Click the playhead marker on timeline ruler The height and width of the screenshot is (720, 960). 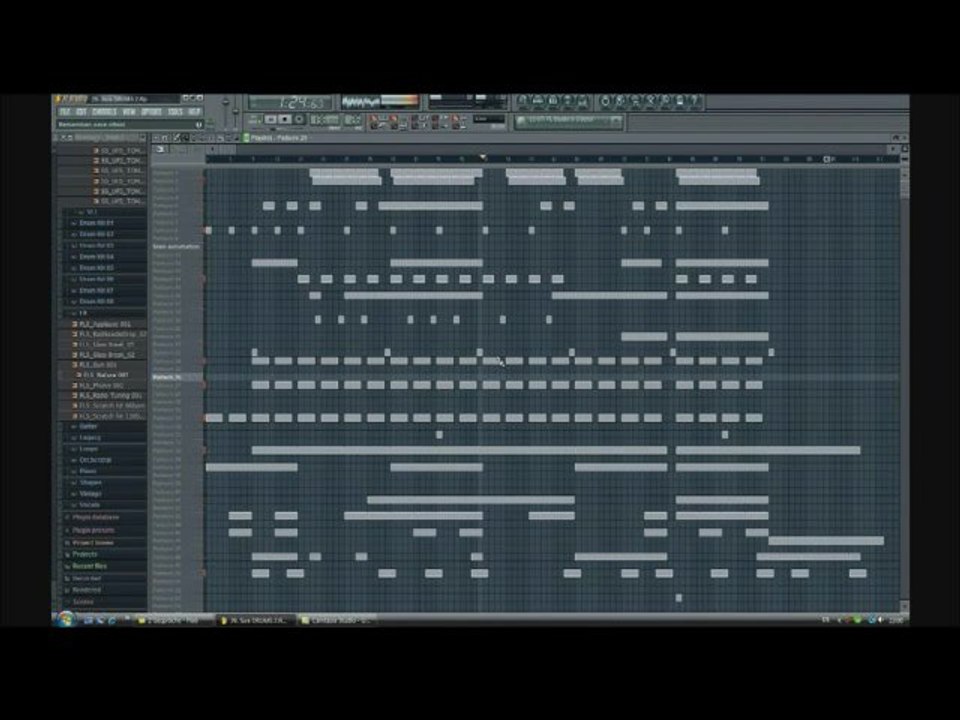pyautogui.click(x=482, y=158)
